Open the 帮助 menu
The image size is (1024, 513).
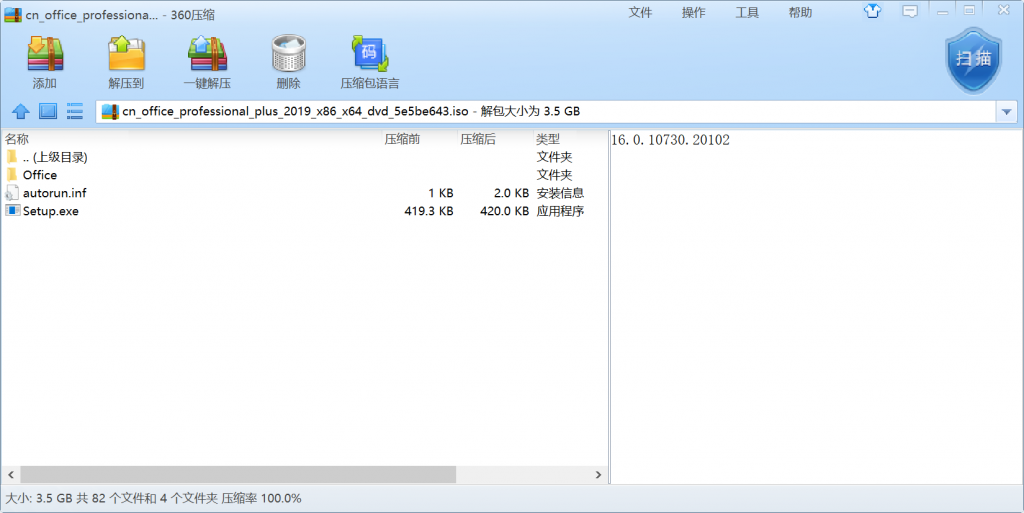pos(800,12)
